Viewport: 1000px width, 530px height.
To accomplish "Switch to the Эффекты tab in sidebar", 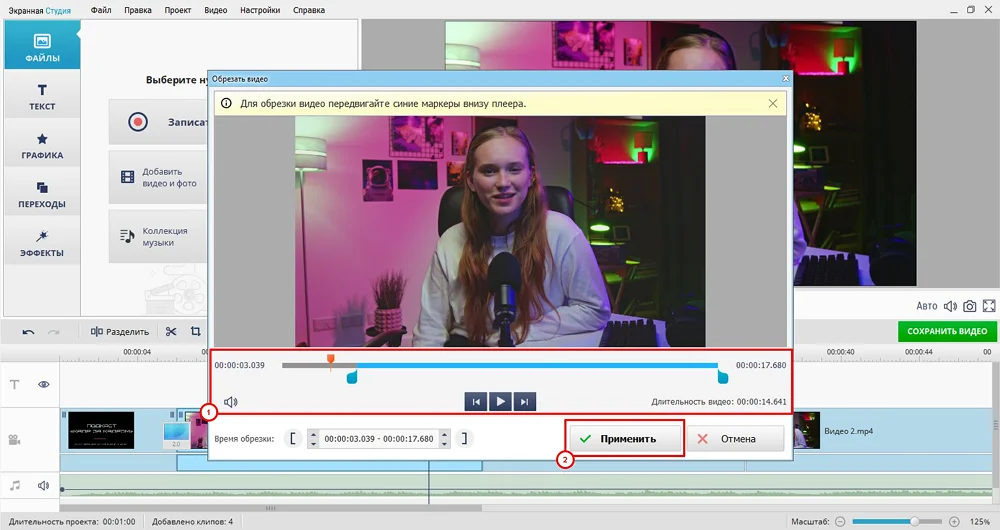I will (42, 243).
